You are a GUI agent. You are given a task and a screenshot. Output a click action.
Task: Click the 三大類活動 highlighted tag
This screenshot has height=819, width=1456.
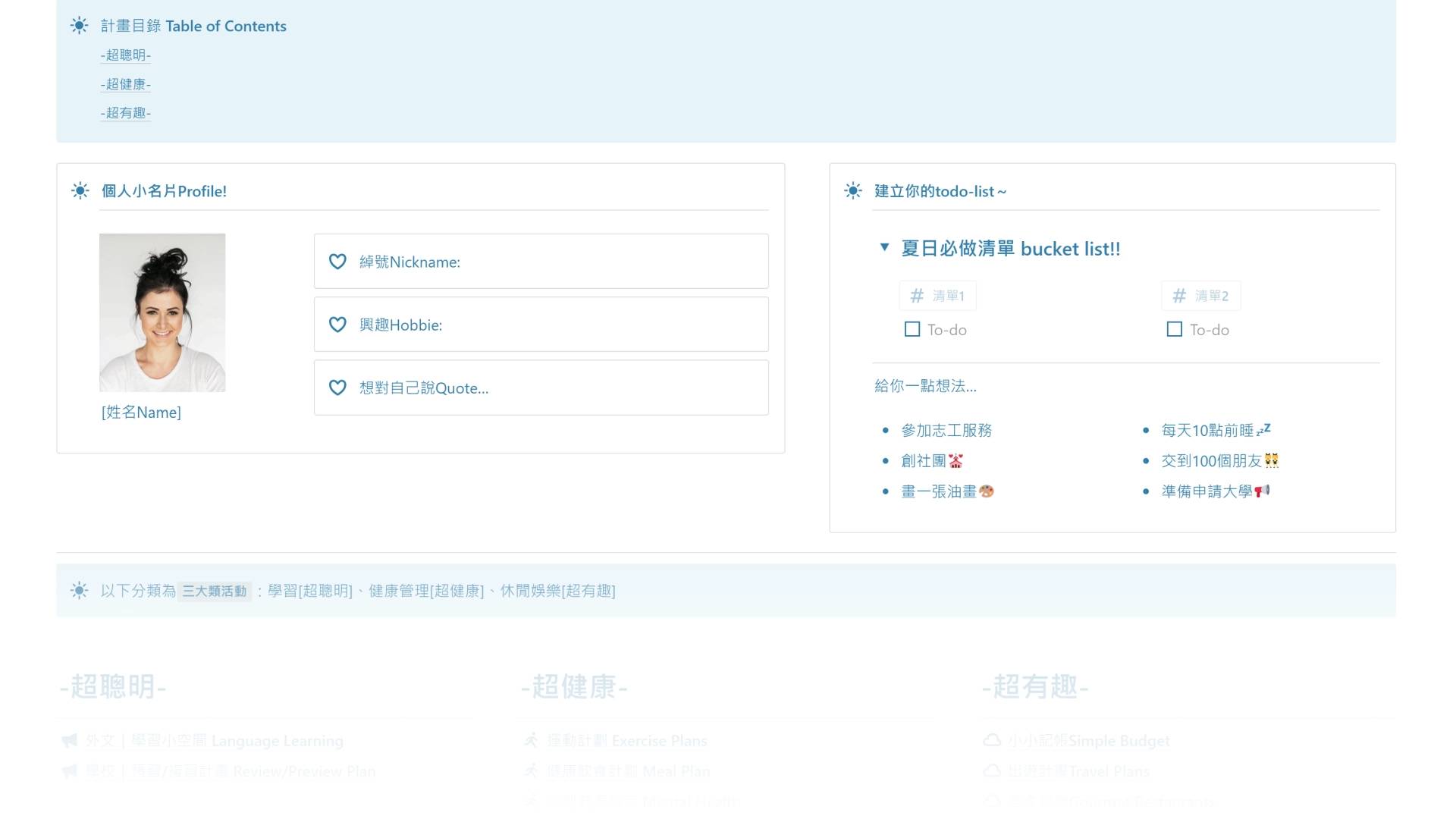tap(215, 591)
